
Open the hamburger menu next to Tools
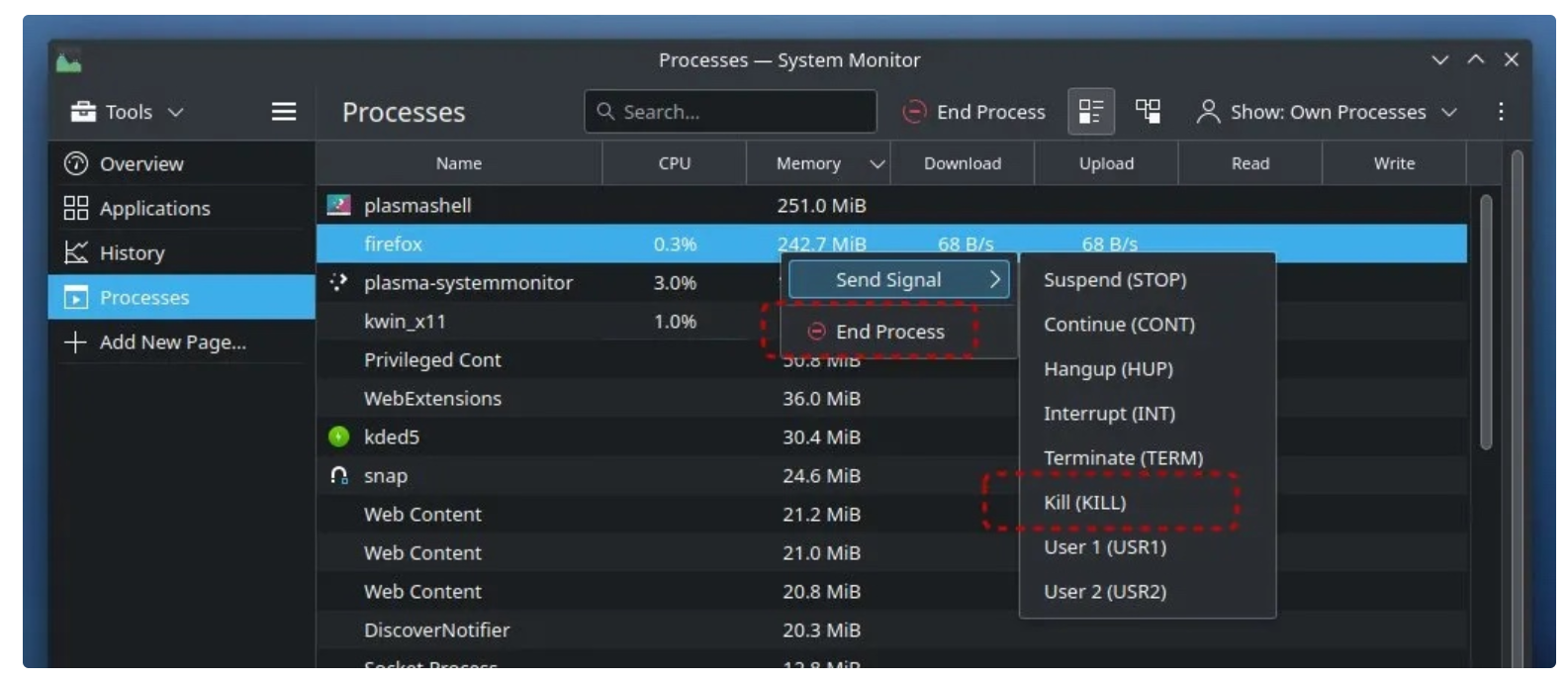click(x=284, y=112)
